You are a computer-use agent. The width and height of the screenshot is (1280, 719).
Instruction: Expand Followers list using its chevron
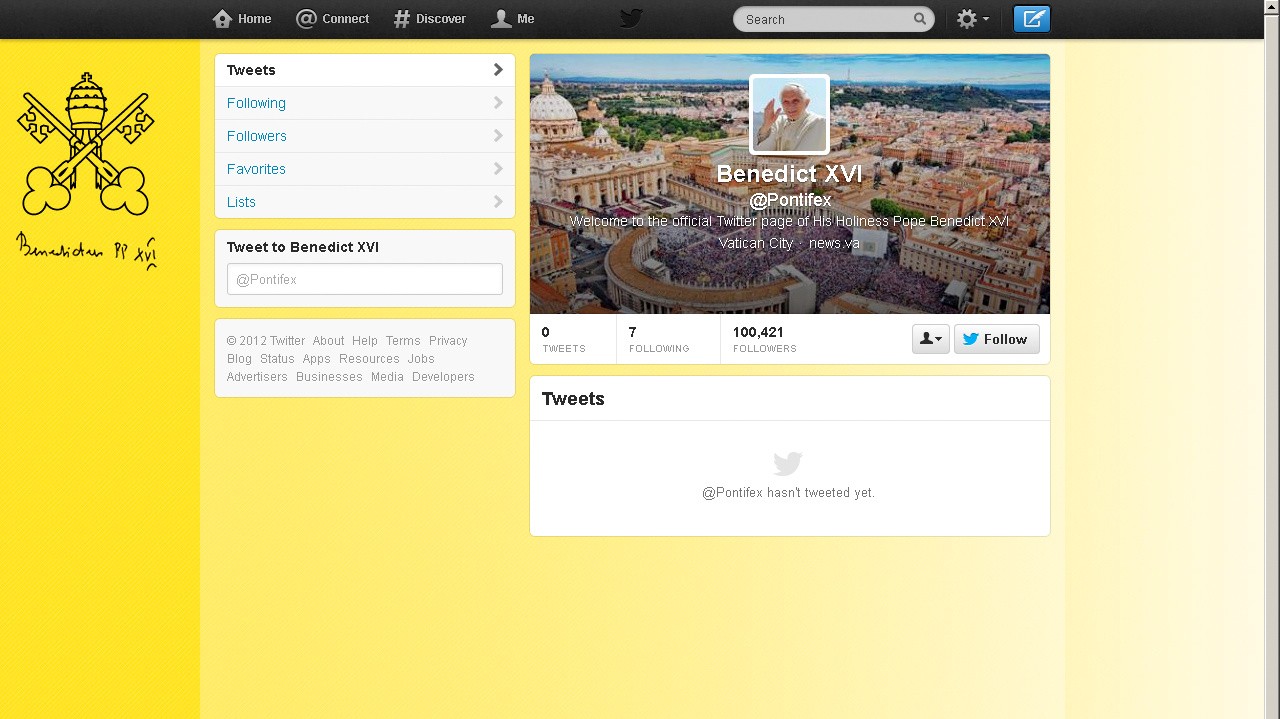[x=498, y=136]
